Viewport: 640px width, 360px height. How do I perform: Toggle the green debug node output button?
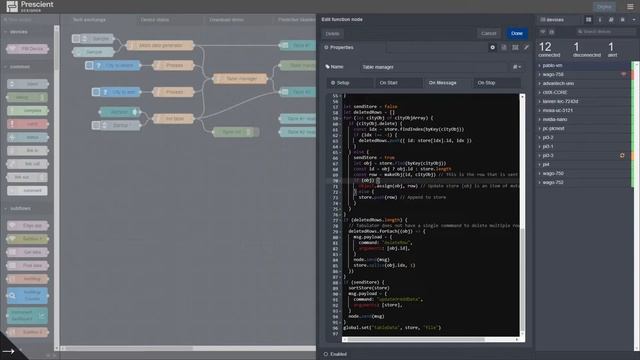pyautogui.click(x=256, y=132)
